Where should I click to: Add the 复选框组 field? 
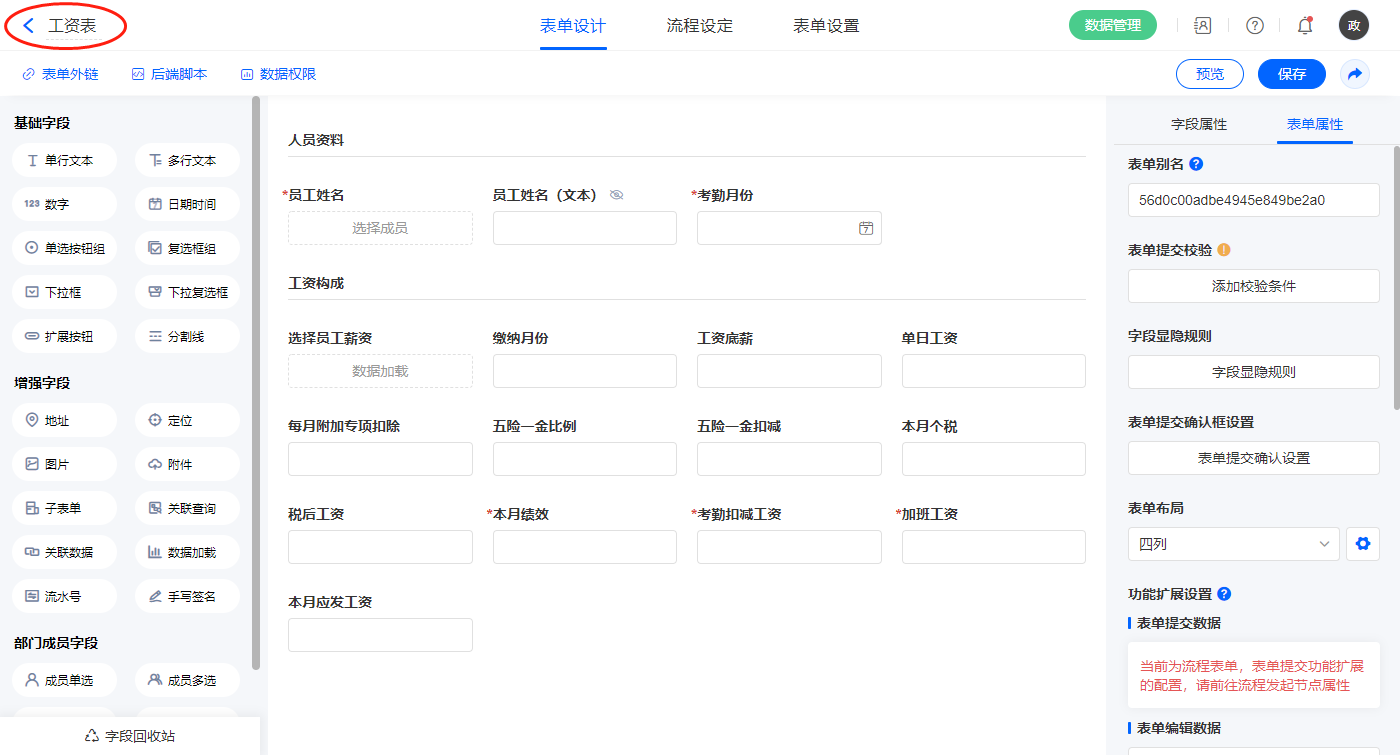point(187,248)
